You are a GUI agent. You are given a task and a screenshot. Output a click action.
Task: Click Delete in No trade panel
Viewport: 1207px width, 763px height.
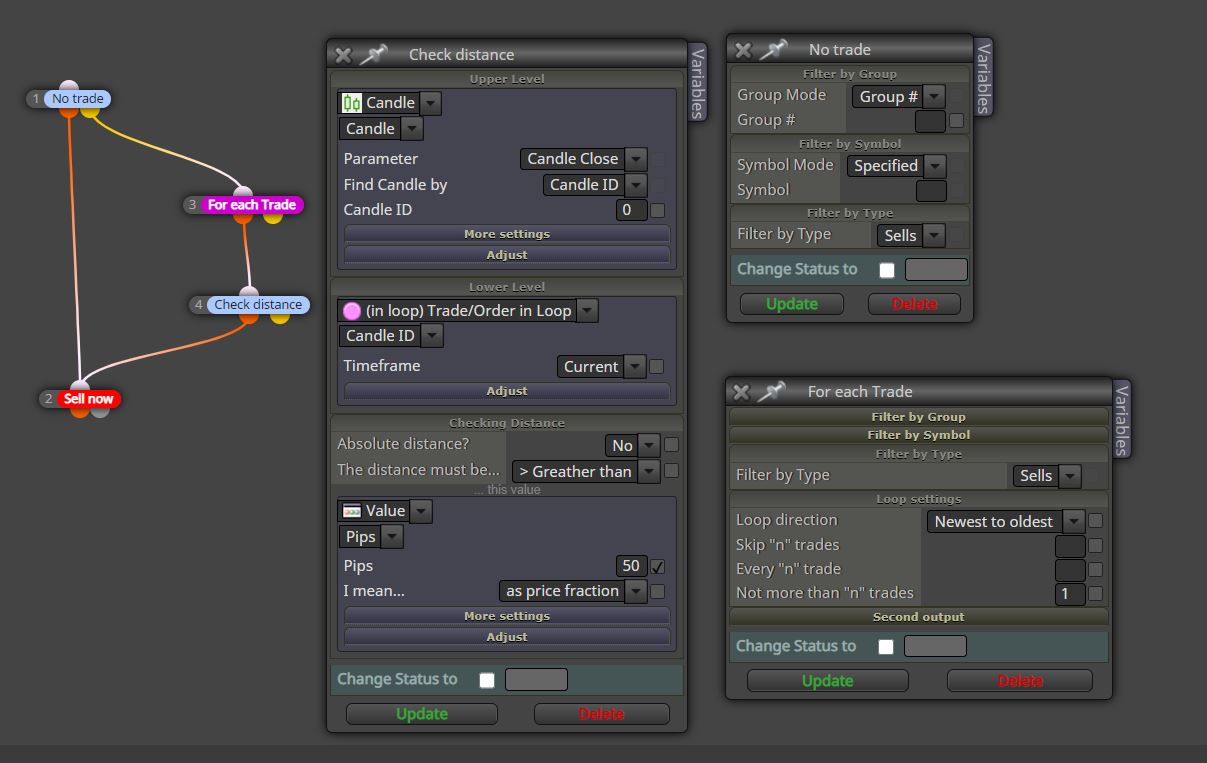coord(914,304)
